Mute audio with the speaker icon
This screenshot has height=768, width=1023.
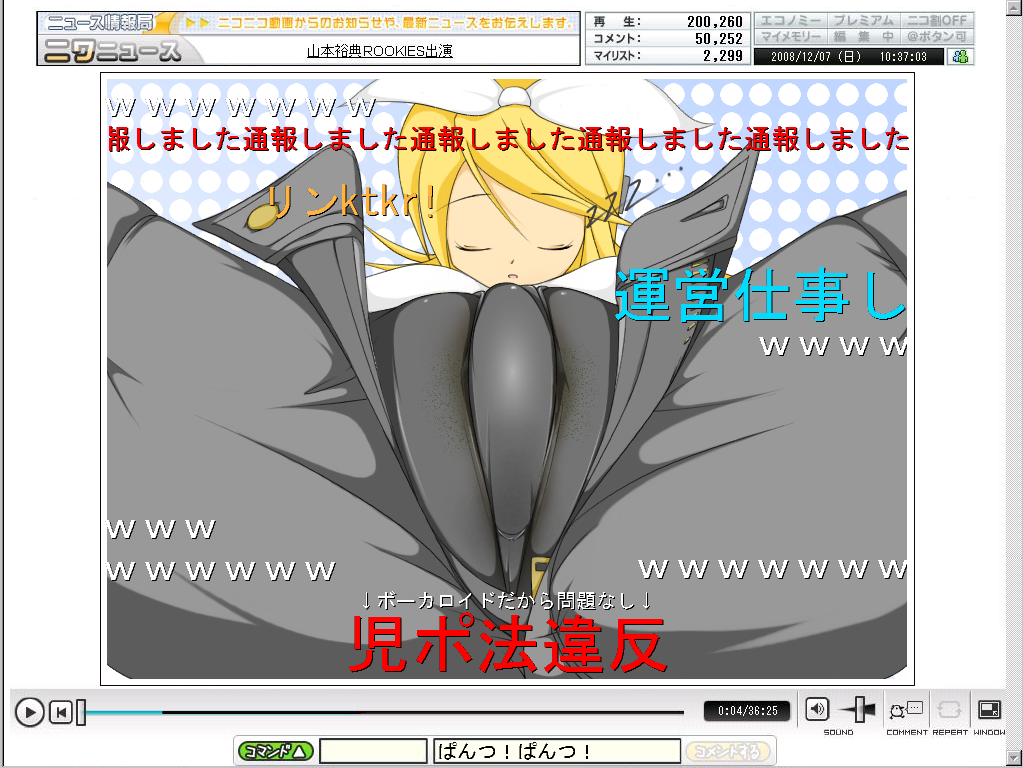[817, 710]
